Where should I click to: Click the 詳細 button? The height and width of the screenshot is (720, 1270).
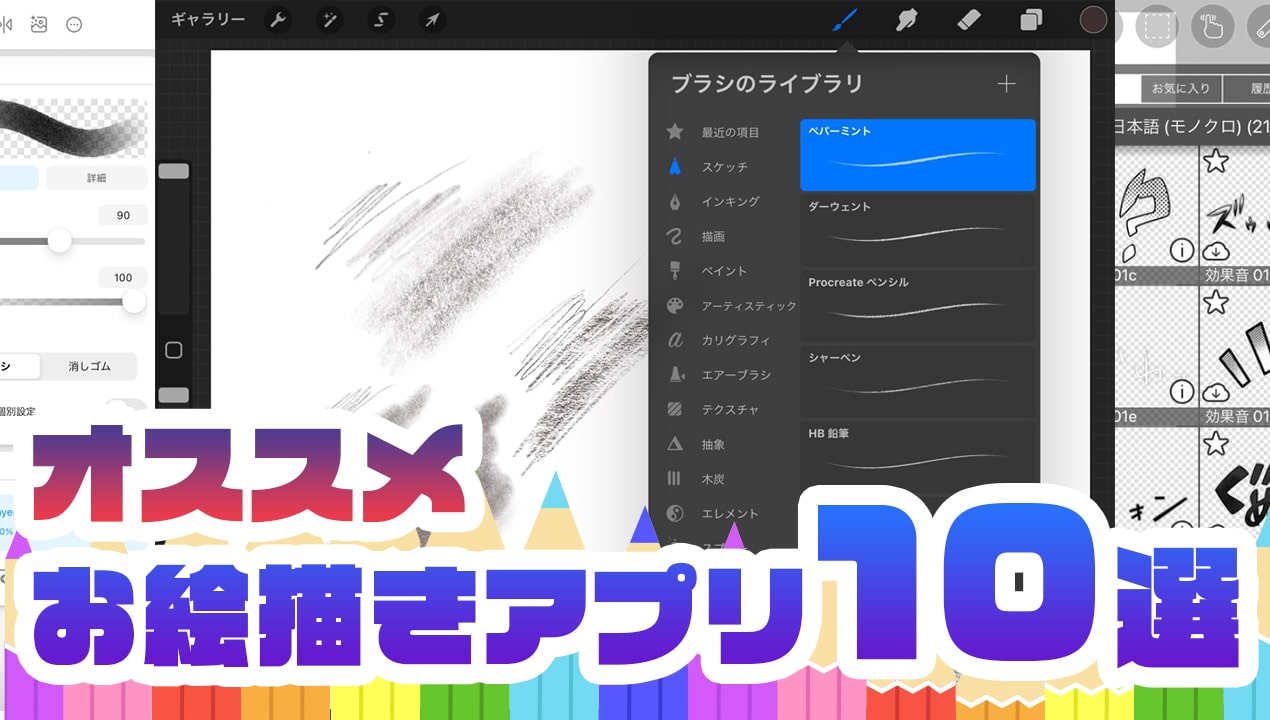pyautogui.click(x=96, y=178)
